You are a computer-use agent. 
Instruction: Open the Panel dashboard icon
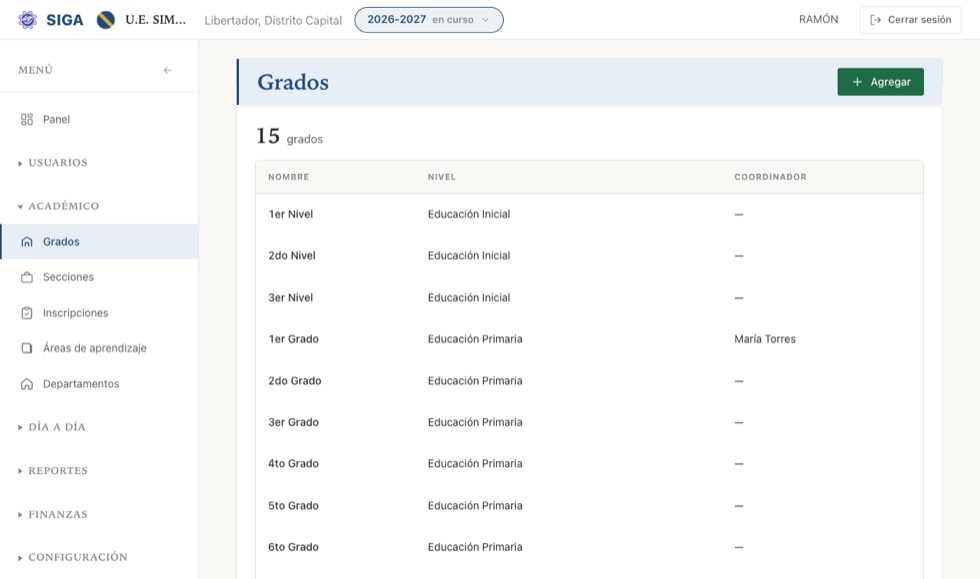pos(27,119)
